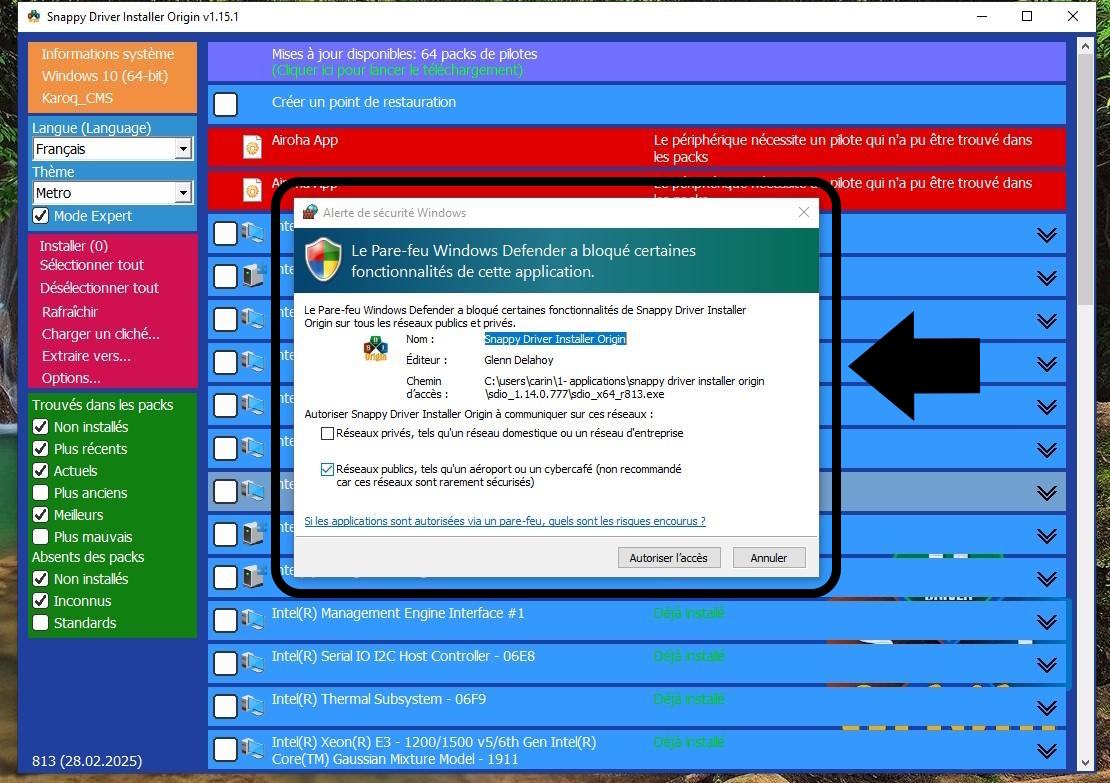Click device icon for Intel Thermal Subsystem - 06F9
This screenshot has height=783, width=1110.
coord(252,706)
